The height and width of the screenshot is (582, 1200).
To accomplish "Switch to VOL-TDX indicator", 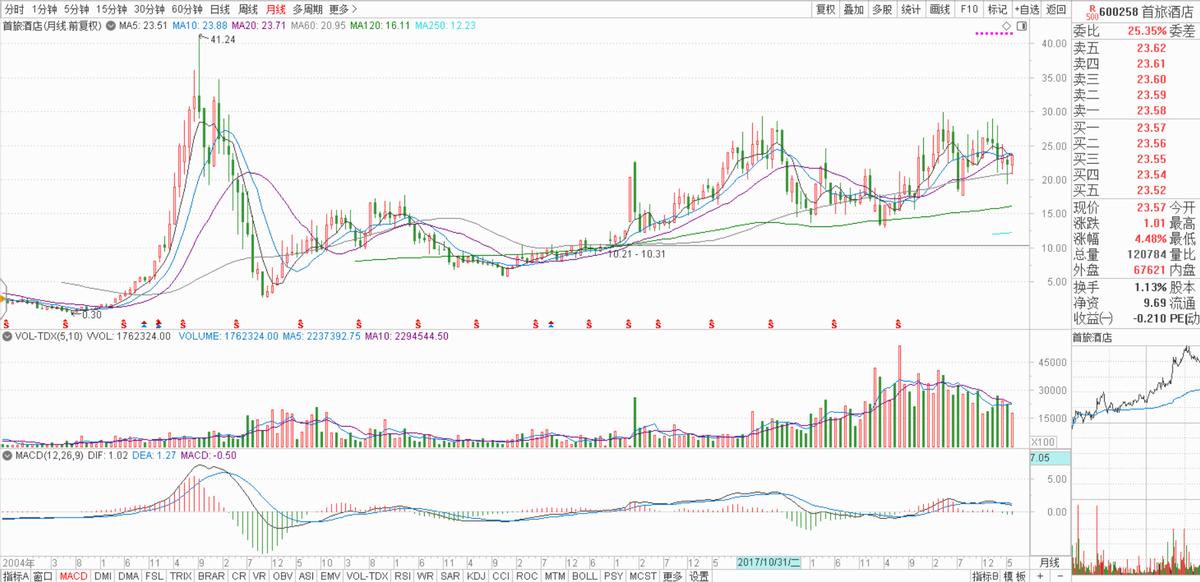I will click(367, 576).
